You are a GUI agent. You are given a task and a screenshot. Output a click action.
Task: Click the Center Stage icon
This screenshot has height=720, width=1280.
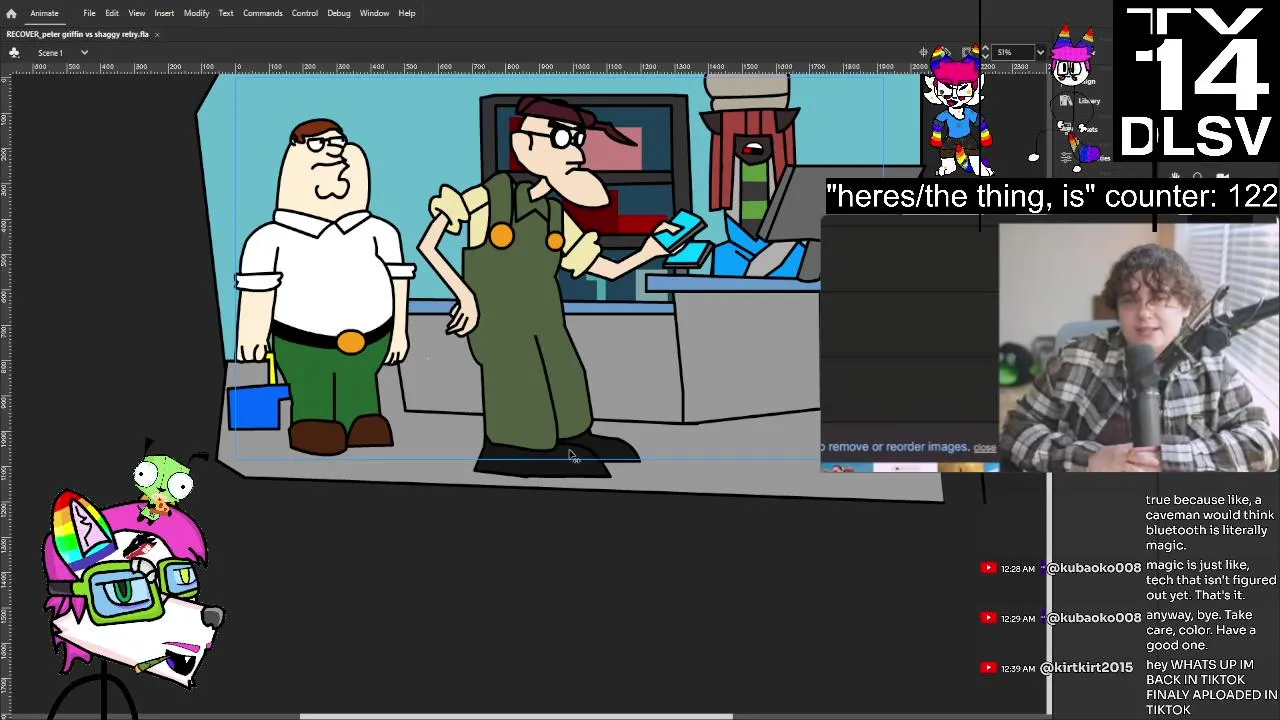tap(924, 52)
